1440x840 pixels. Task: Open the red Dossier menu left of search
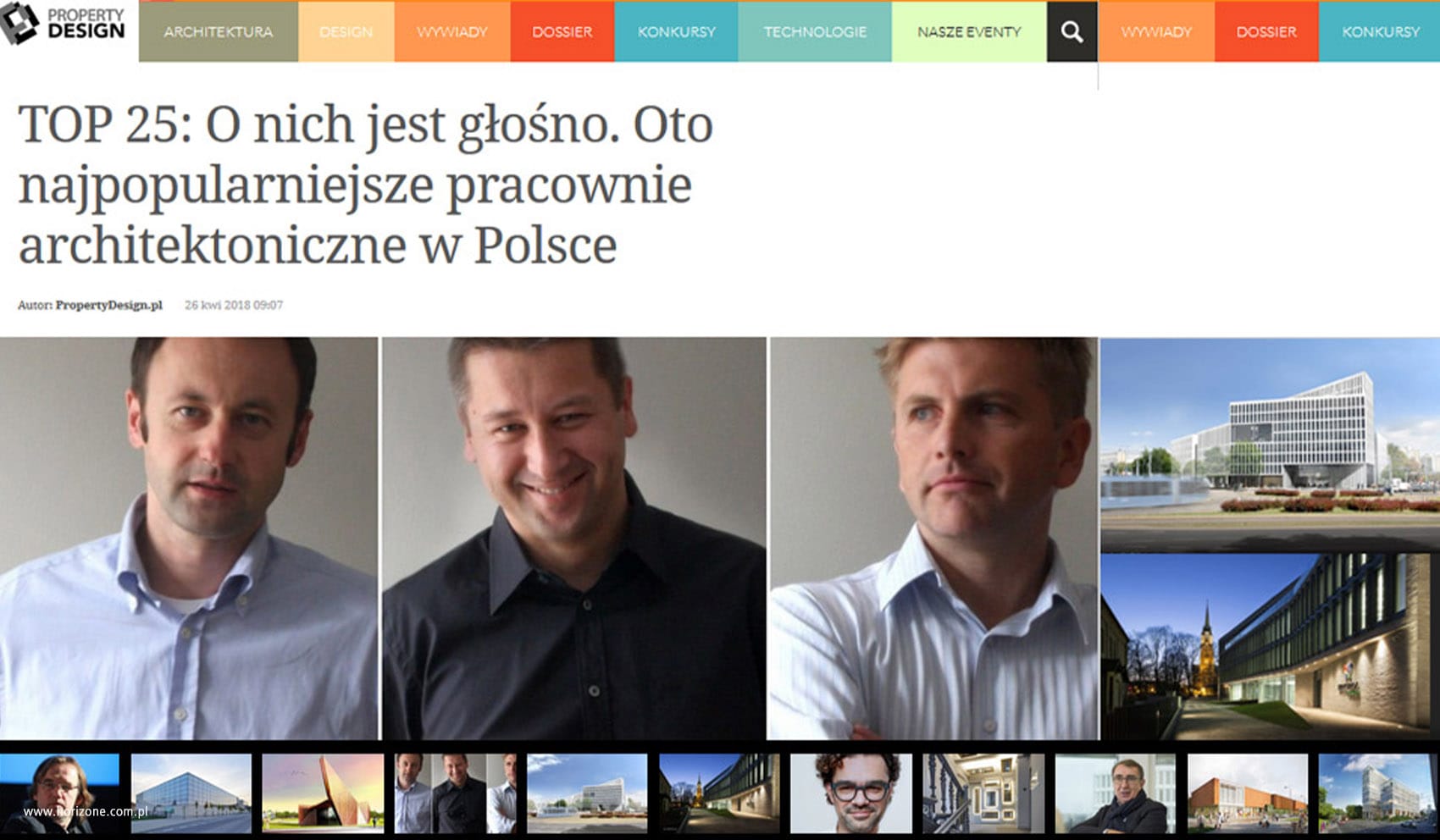[x=562, y=31]
